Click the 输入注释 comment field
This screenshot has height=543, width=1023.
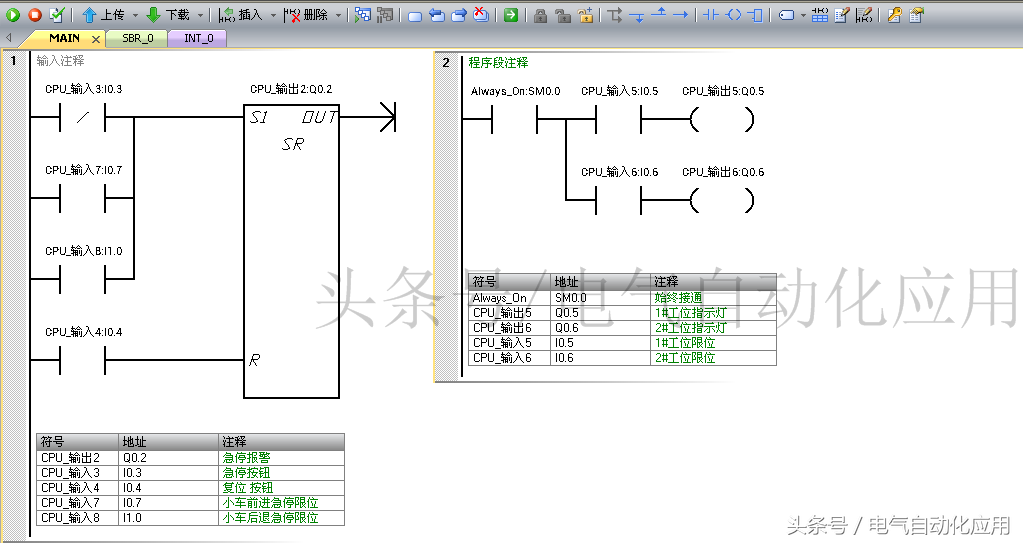(x=60, y=61)
